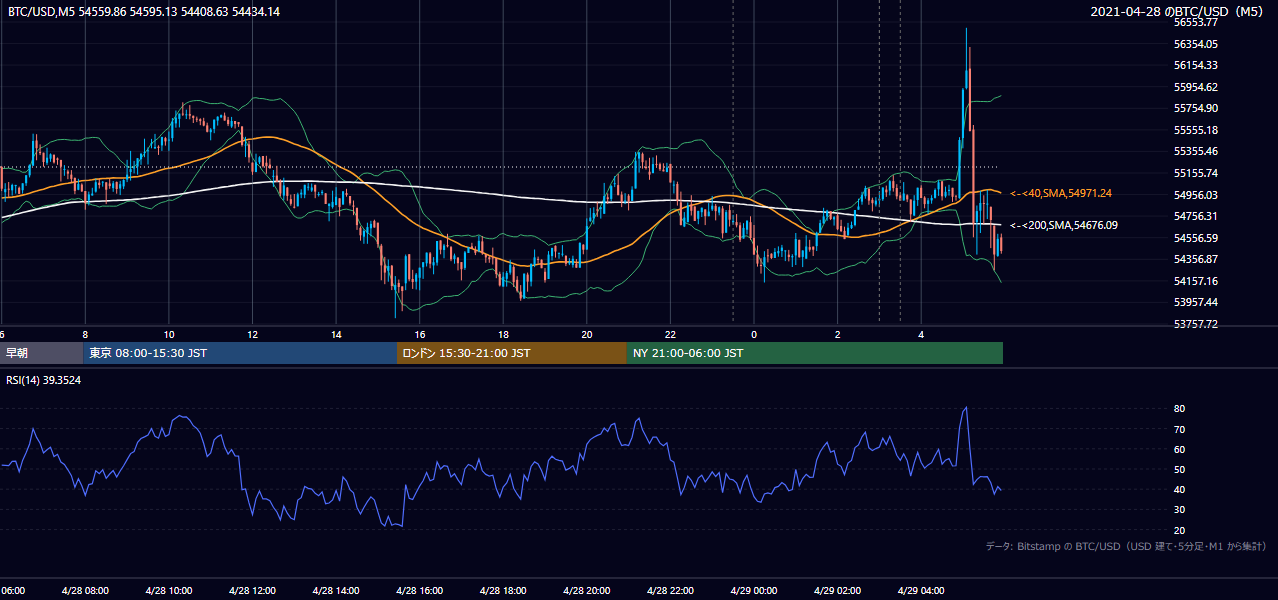1278x600 pixels.
Task: Click RSI scale value 50
Action: click(1179, 469)
